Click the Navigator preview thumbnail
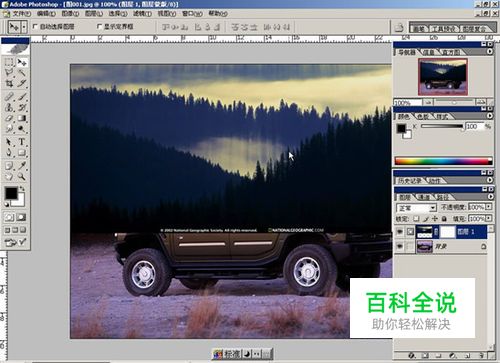500x363 pixels. pyautogui.click(x=443, y=77)
